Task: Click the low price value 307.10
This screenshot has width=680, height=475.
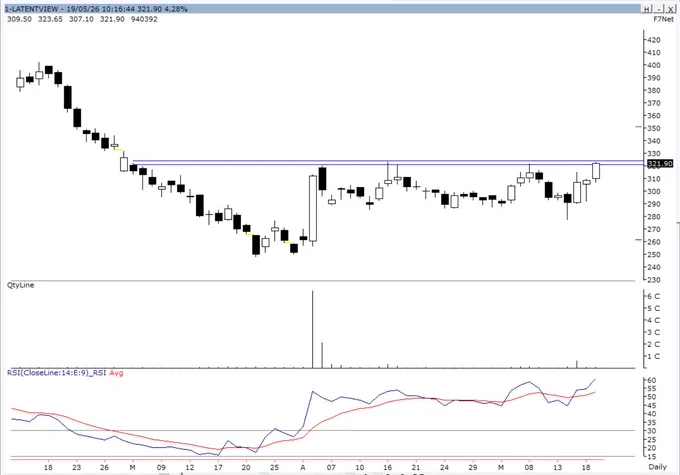Action: pos(81,19)
